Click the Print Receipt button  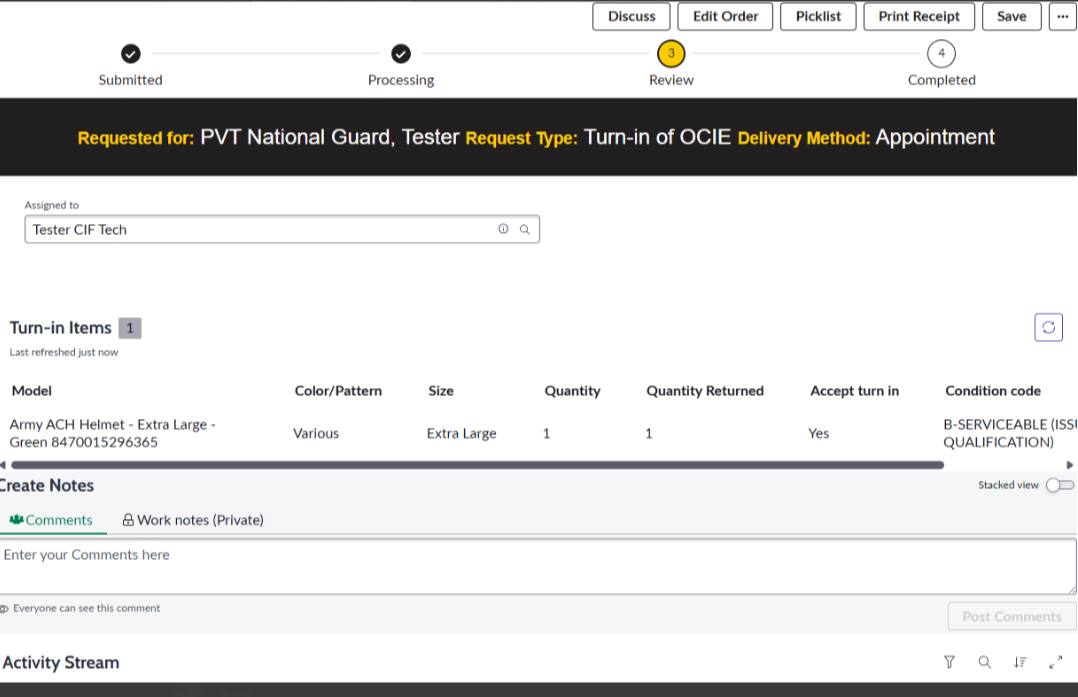point(918,16)
